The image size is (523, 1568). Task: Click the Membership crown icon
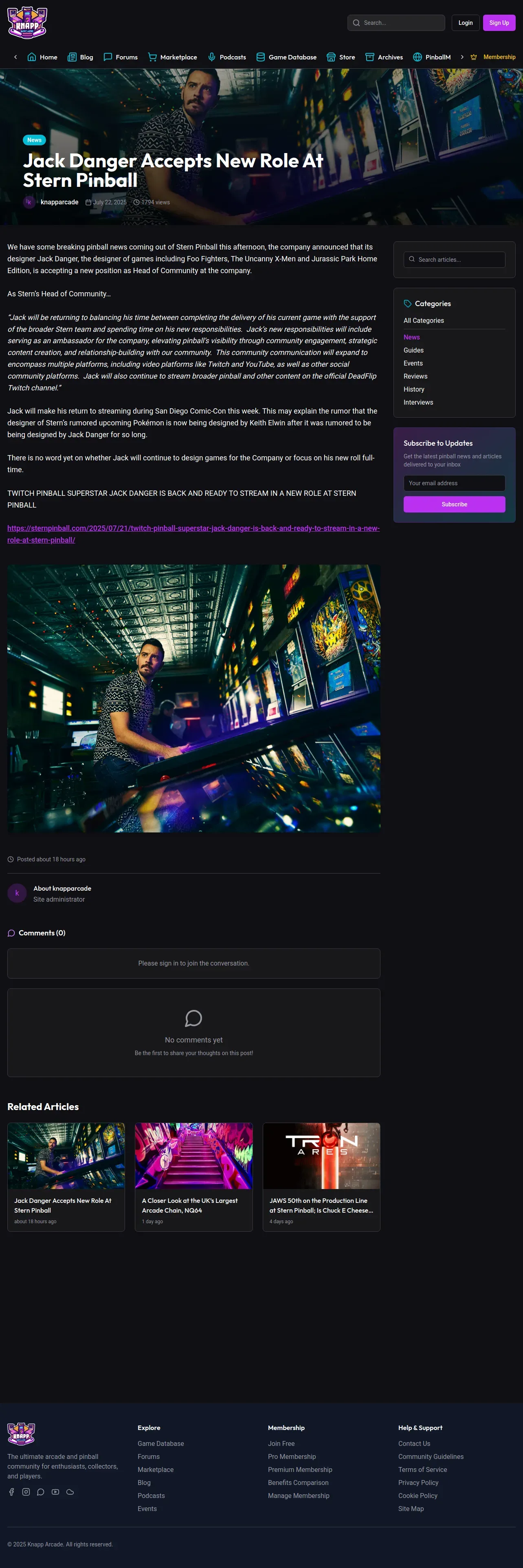tap(474, 57)
